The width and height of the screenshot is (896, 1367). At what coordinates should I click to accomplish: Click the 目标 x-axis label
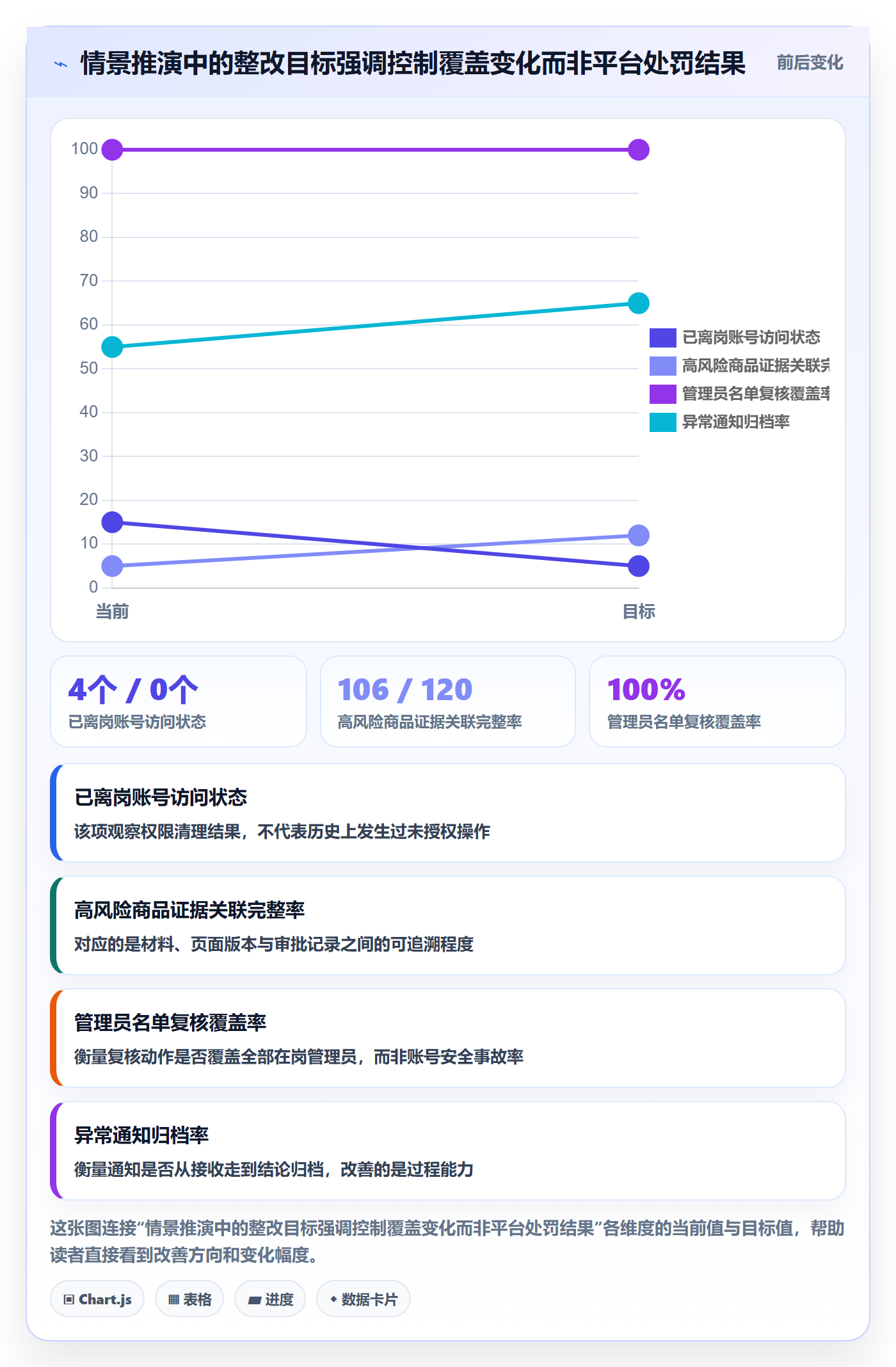click(x=639, y=611)
